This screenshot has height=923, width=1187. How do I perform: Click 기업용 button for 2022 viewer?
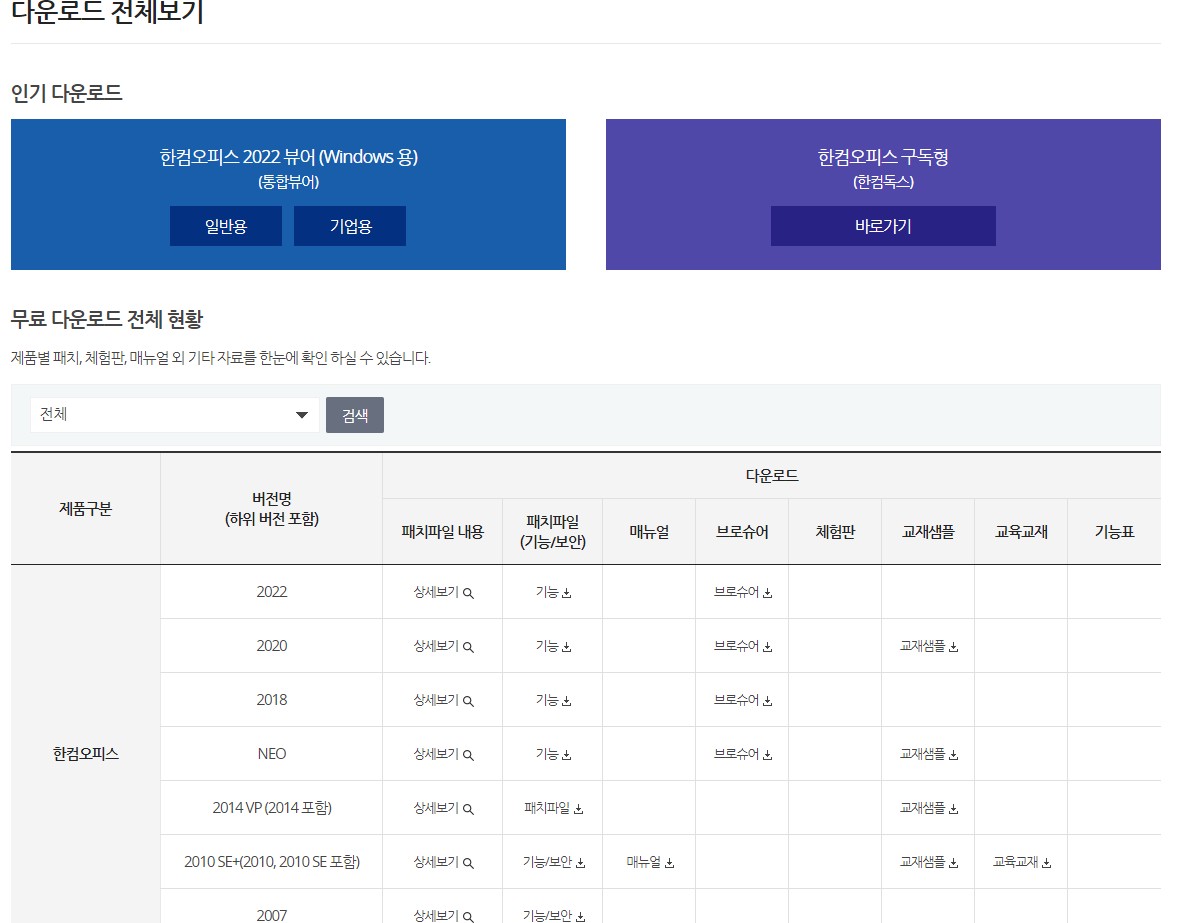click(350, 226)
